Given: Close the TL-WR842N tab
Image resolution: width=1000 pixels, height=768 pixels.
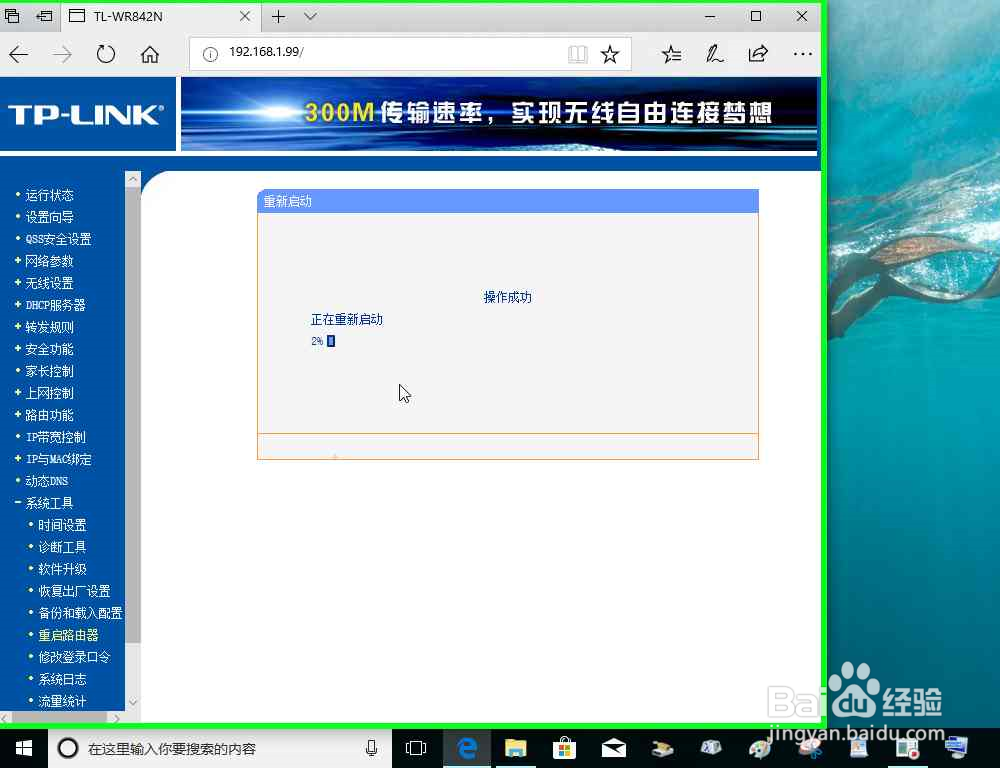Looking at the screenshot, I should coord(245,17).
